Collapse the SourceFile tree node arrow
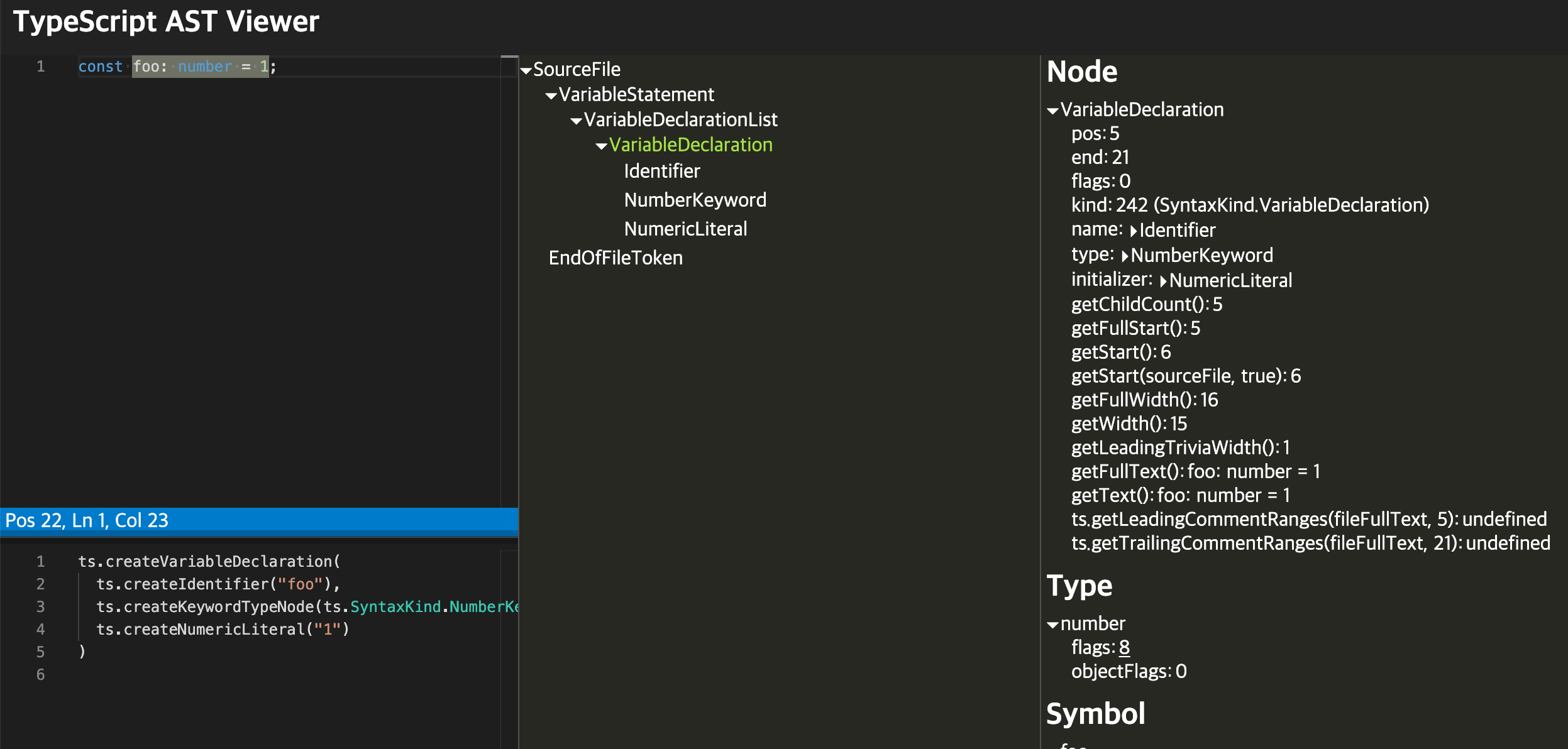The width and height of the screenshot is (1568, 749). tap(526, 70)
